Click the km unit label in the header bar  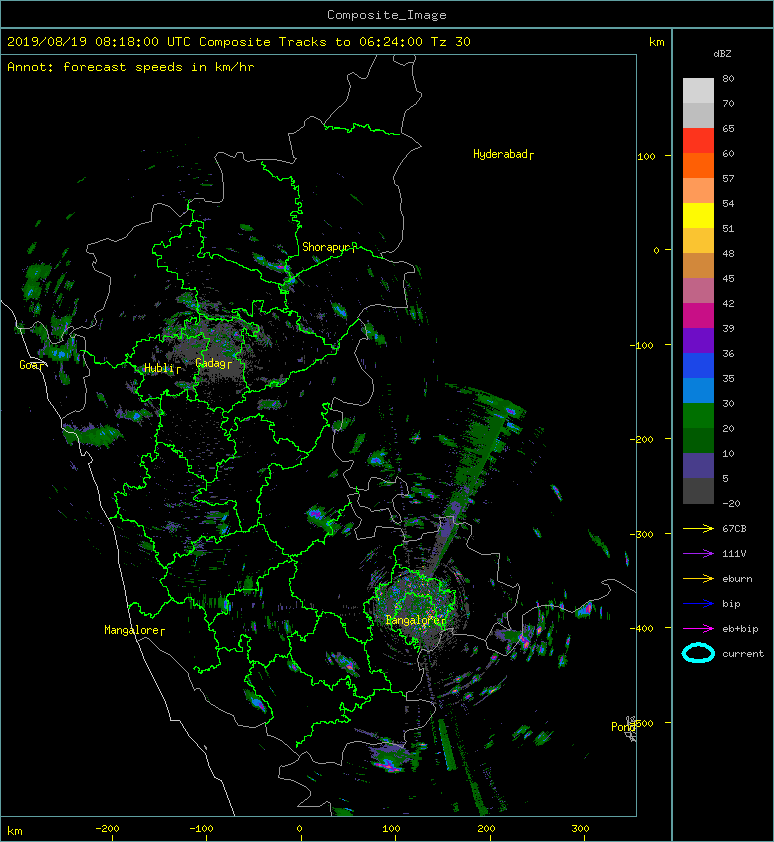click(656, 42)
